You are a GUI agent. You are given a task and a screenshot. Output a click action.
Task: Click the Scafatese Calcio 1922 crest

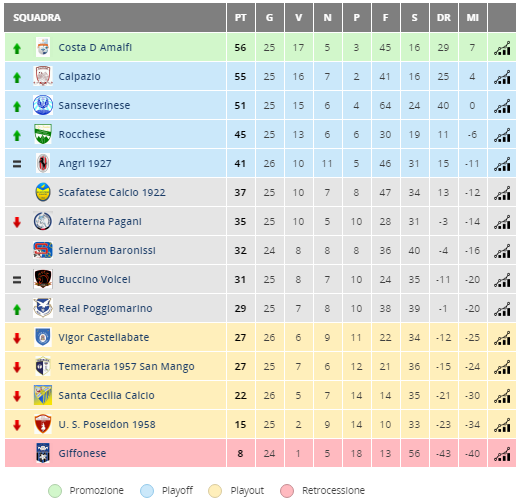coord(43,192)
